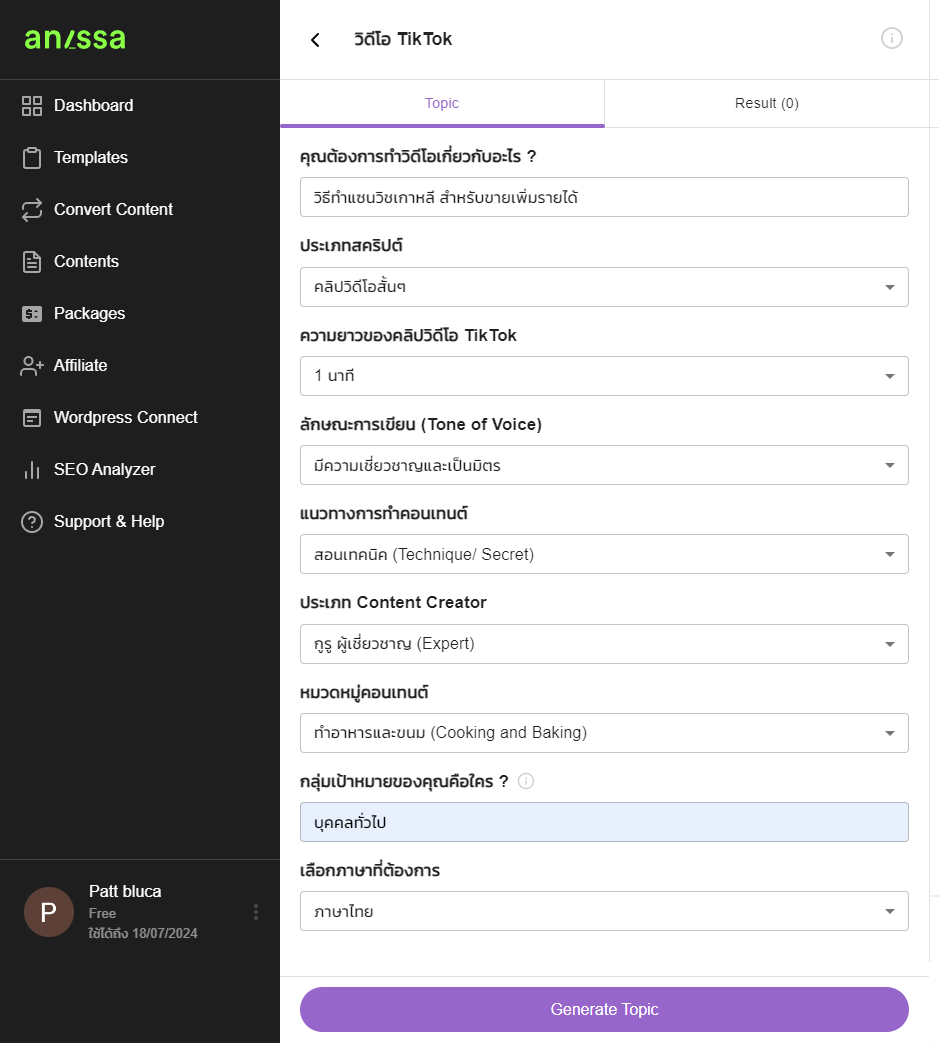Click the SEO Analyzer bar chart icon
939x1043 pixels.
coord(32,470)
